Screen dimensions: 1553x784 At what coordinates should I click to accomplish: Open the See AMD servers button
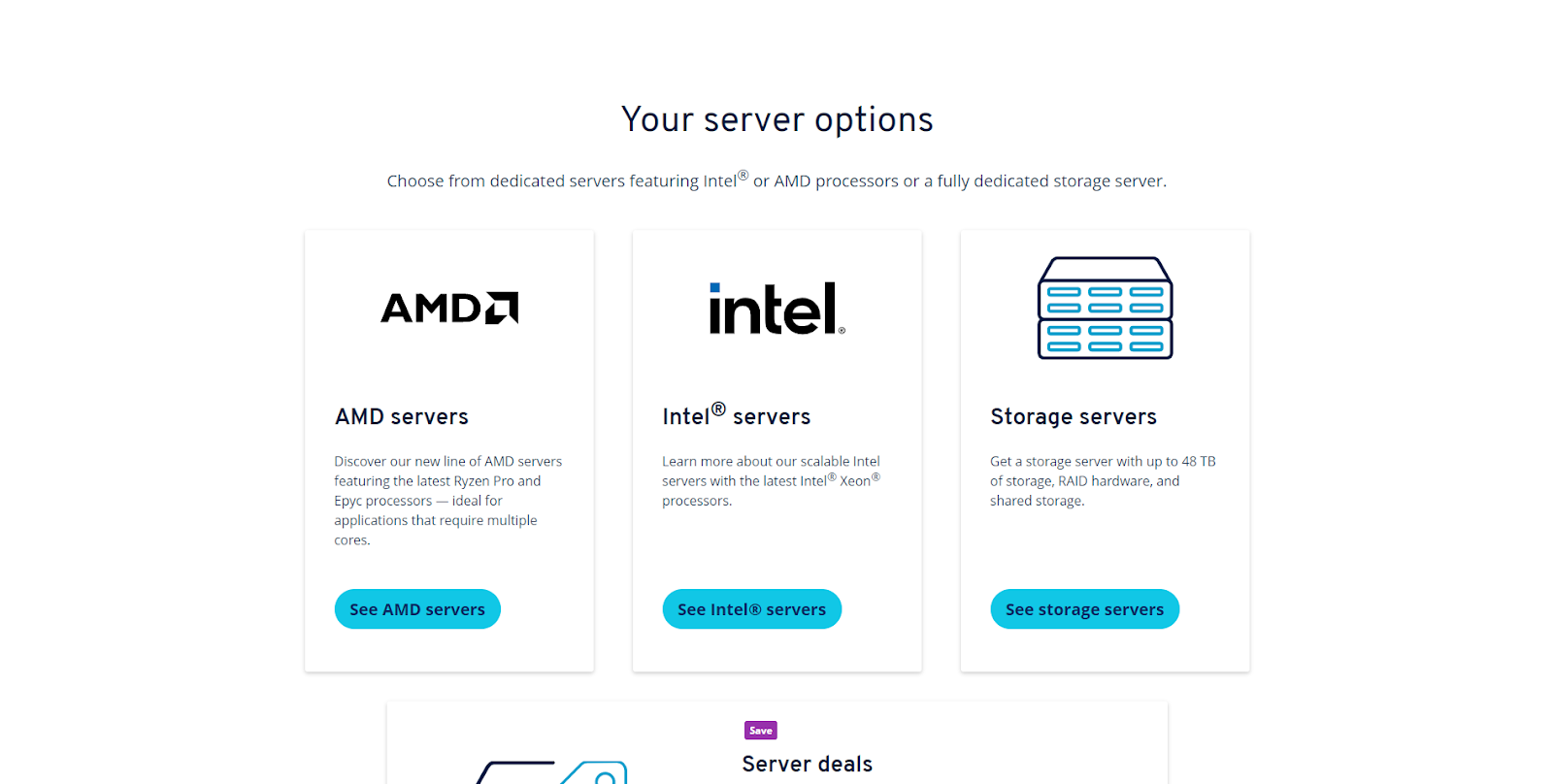(417, 609)
